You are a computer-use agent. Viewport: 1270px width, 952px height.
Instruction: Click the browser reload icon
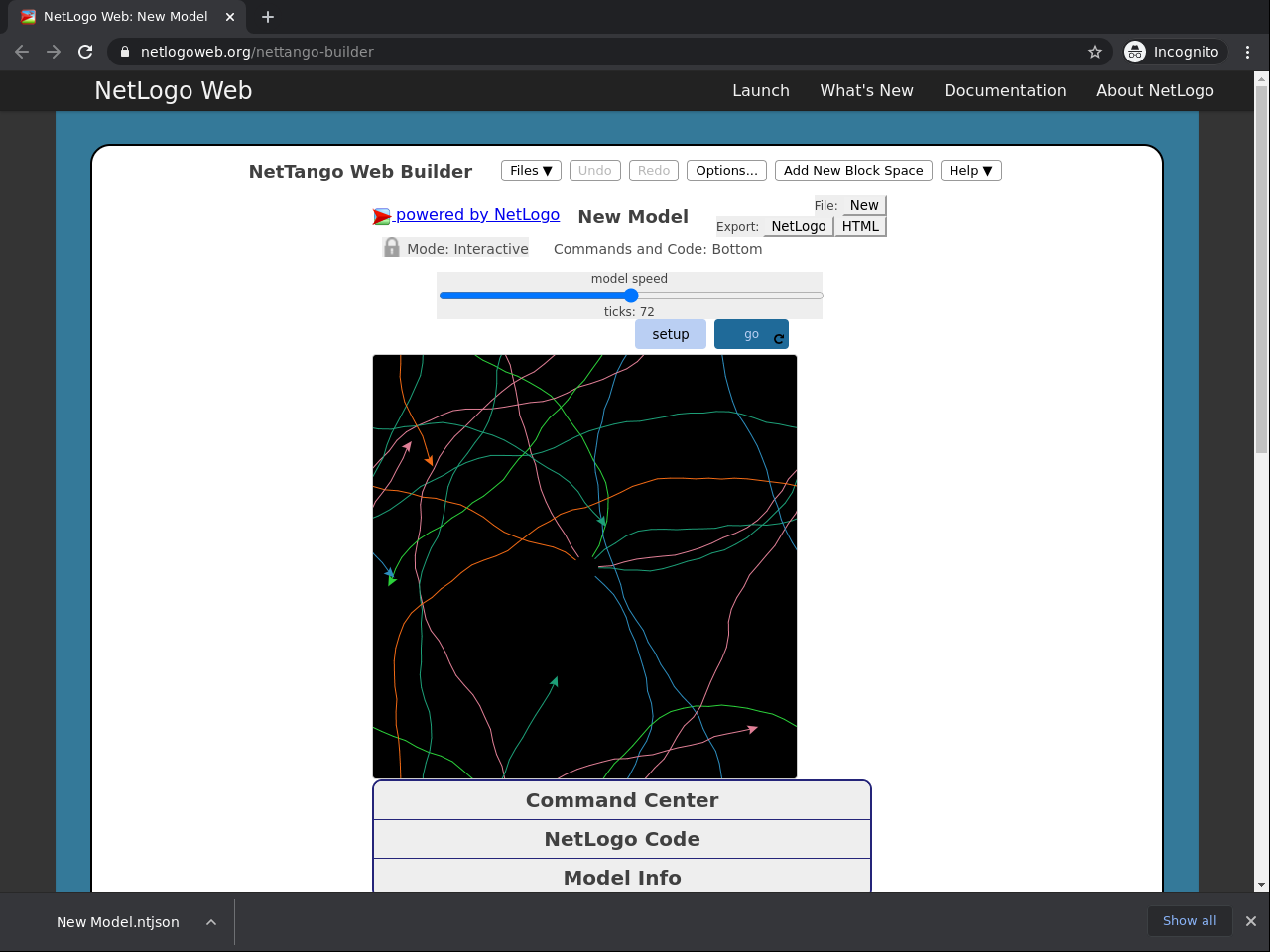[85, 52]
